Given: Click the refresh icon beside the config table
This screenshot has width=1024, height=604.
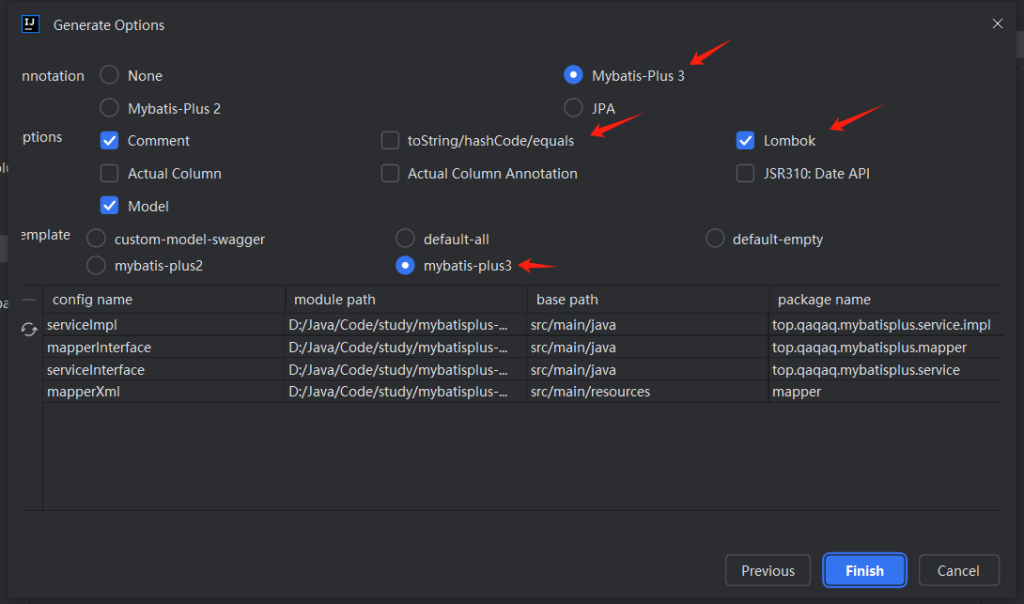Looking at the screenshot, I should point(29,329).
